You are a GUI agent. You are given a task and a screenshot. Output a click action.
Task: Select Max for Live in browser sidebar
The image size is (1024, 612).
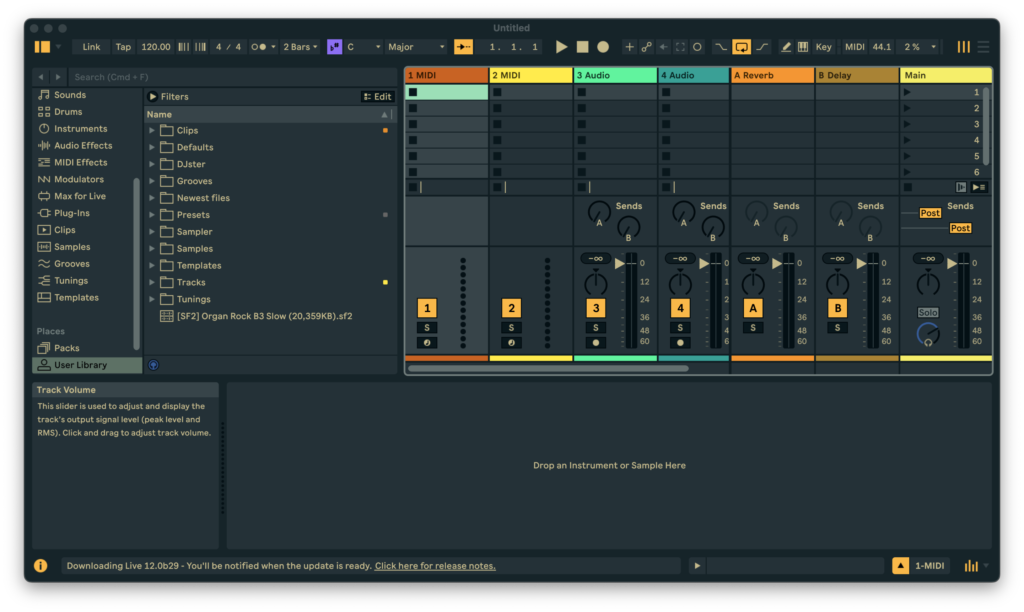tap(79, 196)
